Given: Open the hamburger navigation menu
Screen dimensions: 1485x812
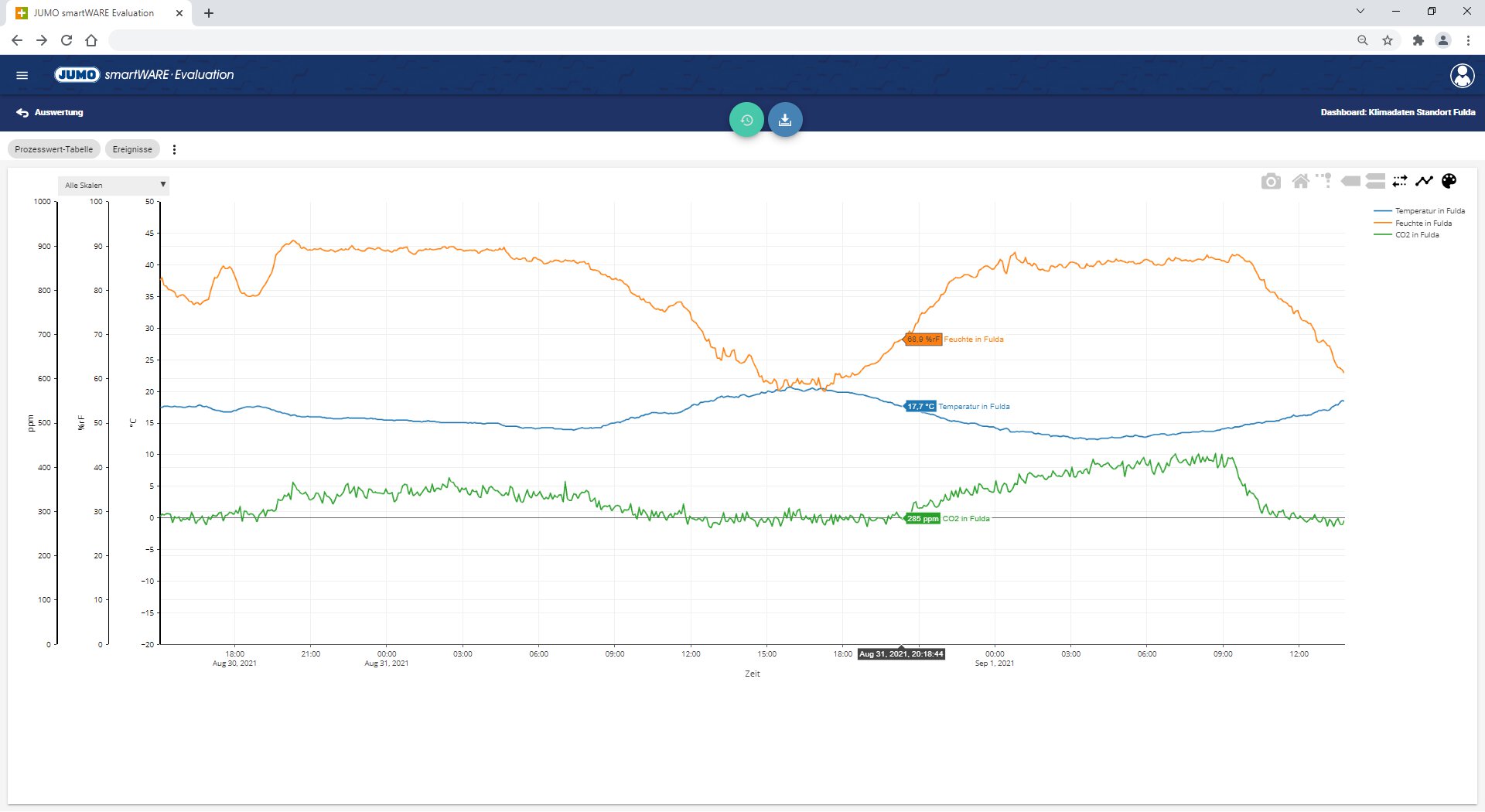Looking at the screenshot, I should tap(22, 75).
